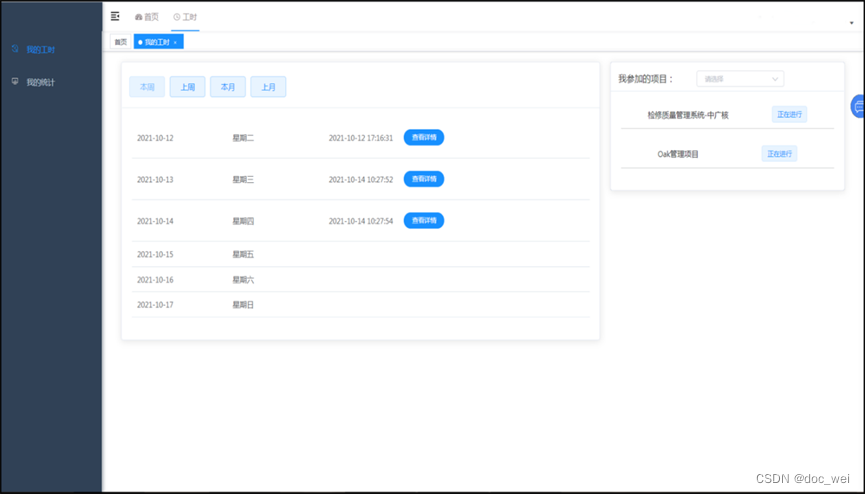This screenshot has width=865, height=494.
Task: Click the timestamp 2021-10-12 17:16:31
Action: click(361, 138)
